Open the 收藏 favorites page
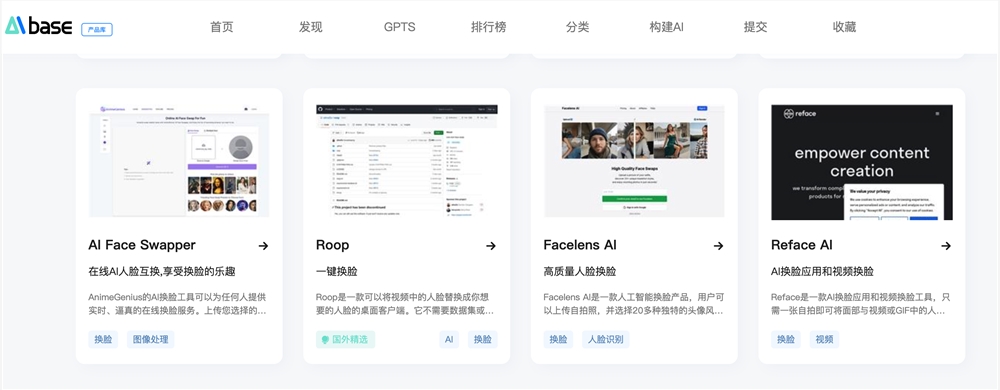 (844, 27)
